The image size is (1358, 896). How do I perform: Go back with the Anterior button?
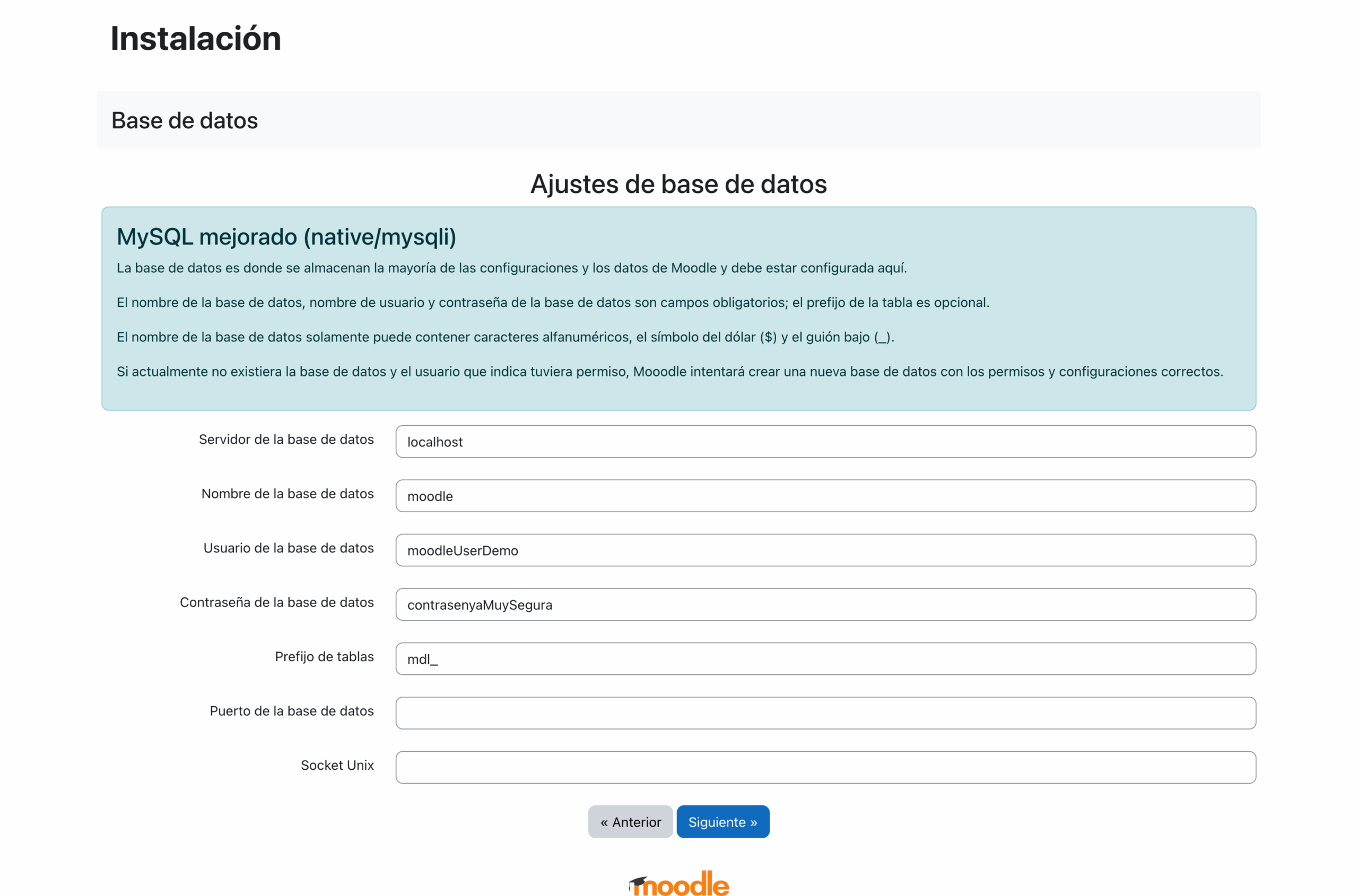(x=630, y=822)
